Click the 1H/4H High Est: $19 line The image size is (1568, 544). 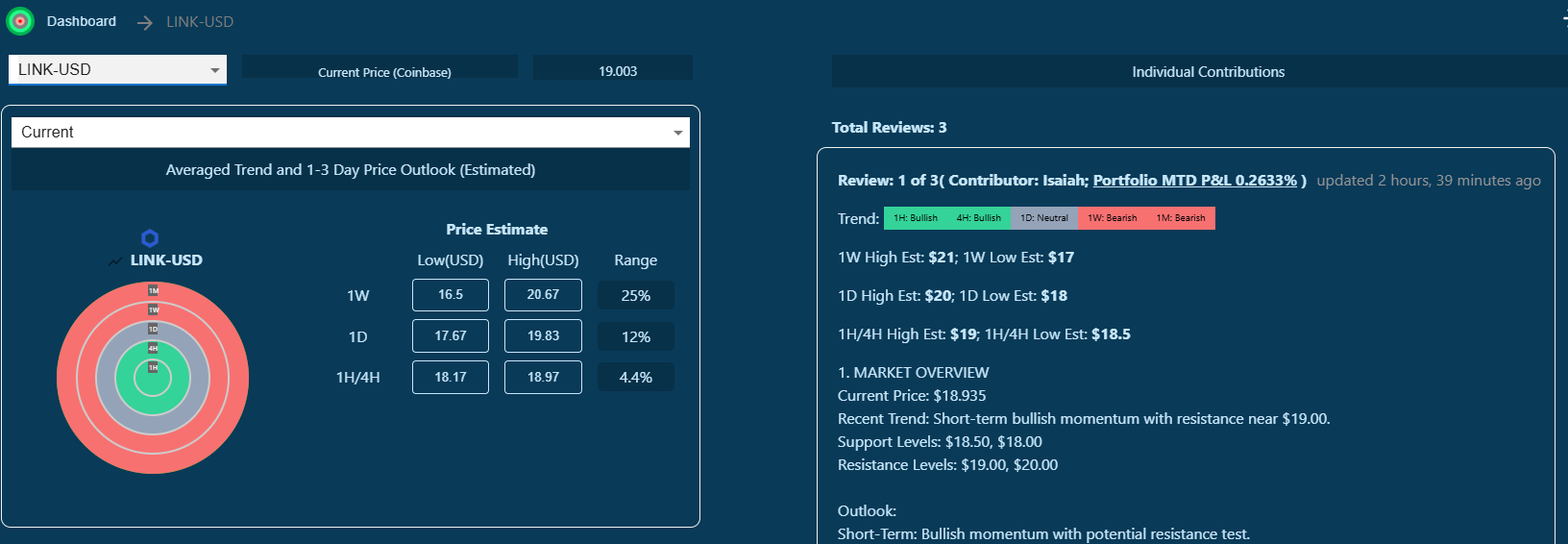(x=984, y=334)
